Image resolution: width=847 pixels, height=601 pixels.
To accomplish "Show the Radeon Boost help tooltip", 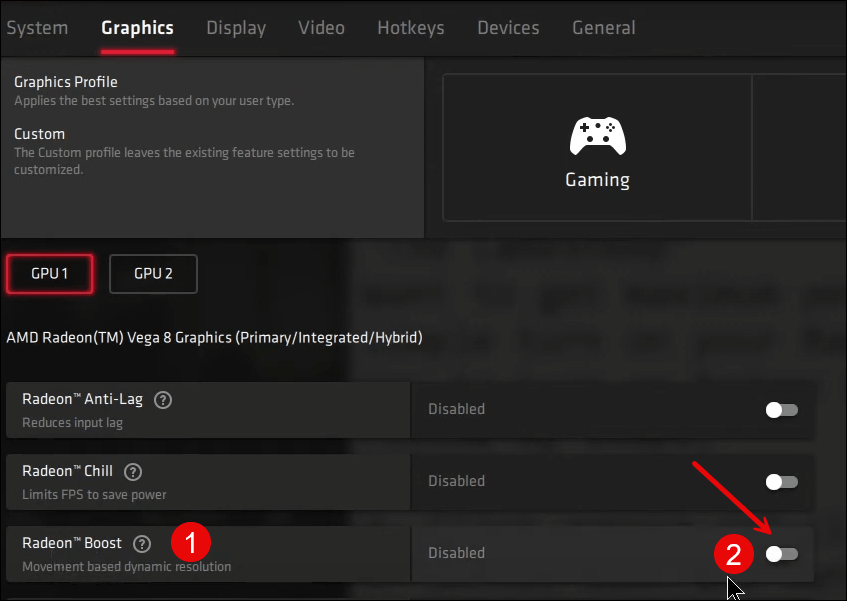I will (142, 544).
